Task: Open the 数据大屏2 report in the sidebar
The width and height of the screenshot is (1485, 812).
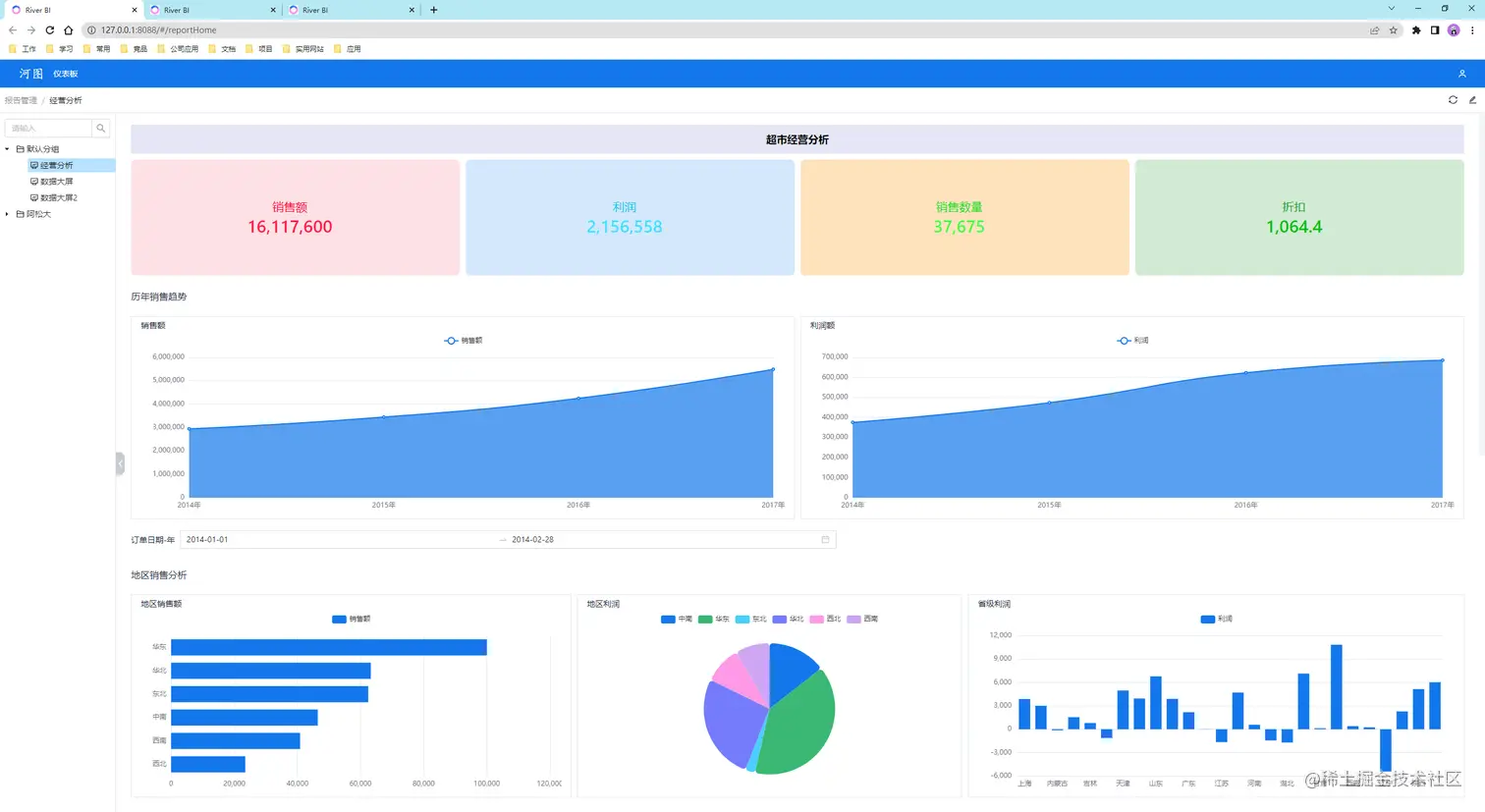Action: [x=59, y=198]
